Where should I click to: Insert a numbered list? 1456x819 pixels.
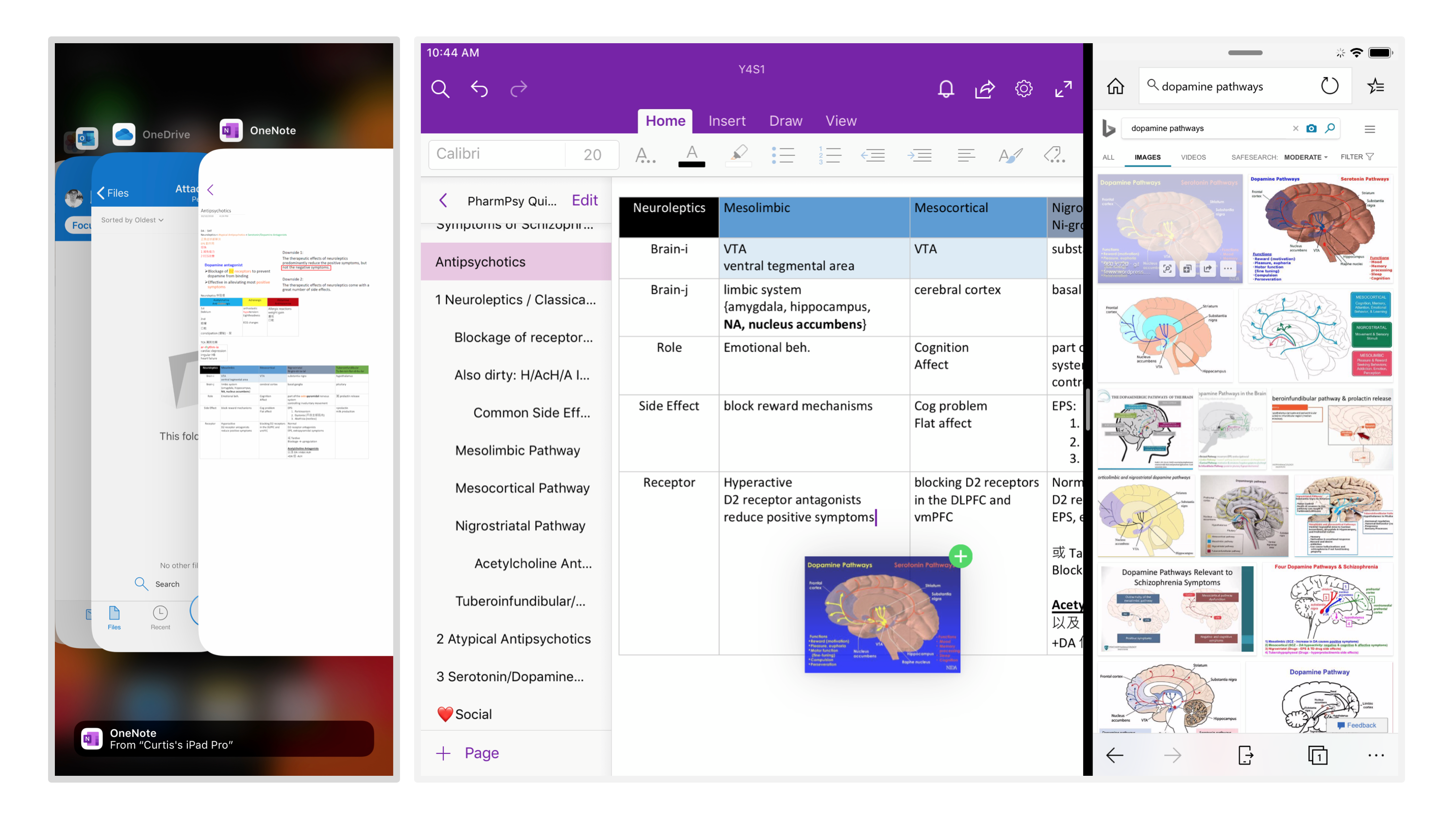pyautogui.click(x=830, y=154)
